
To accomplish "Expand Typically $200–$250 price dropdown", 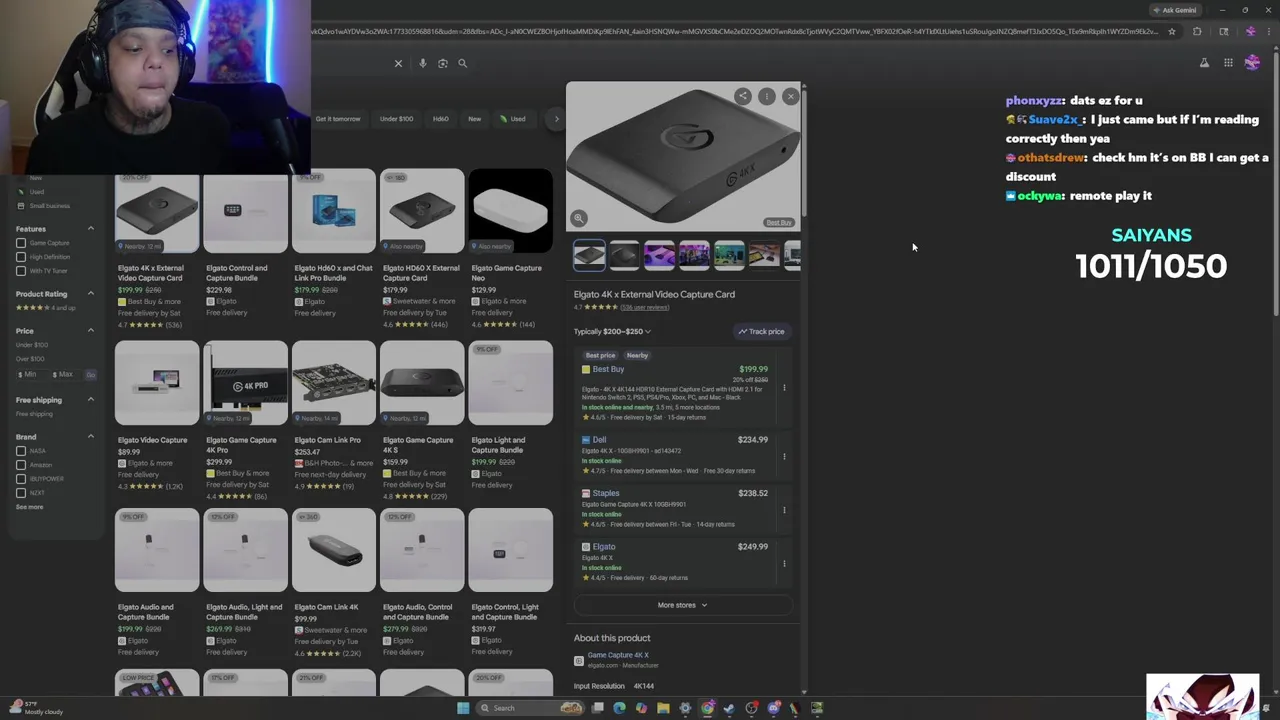I will tap(612, 331).
